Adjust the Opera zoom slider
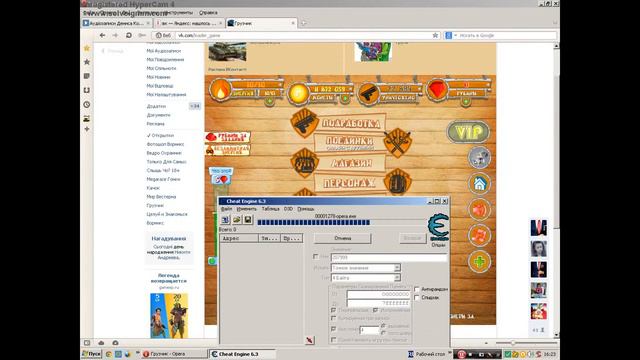The image size is (640, 360). (x=526, y=343)
